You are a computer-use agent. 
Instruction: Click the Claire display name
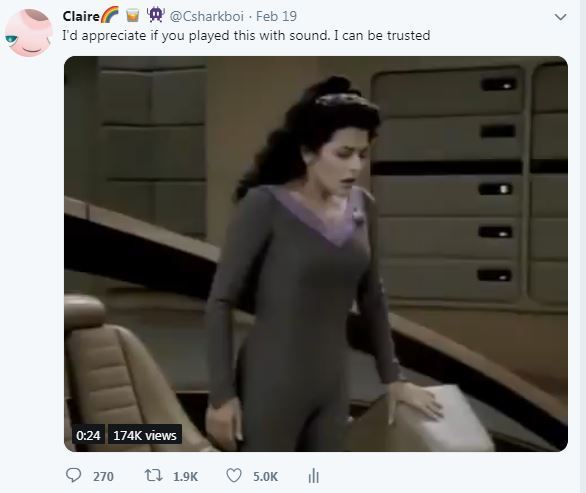[81, 16]
